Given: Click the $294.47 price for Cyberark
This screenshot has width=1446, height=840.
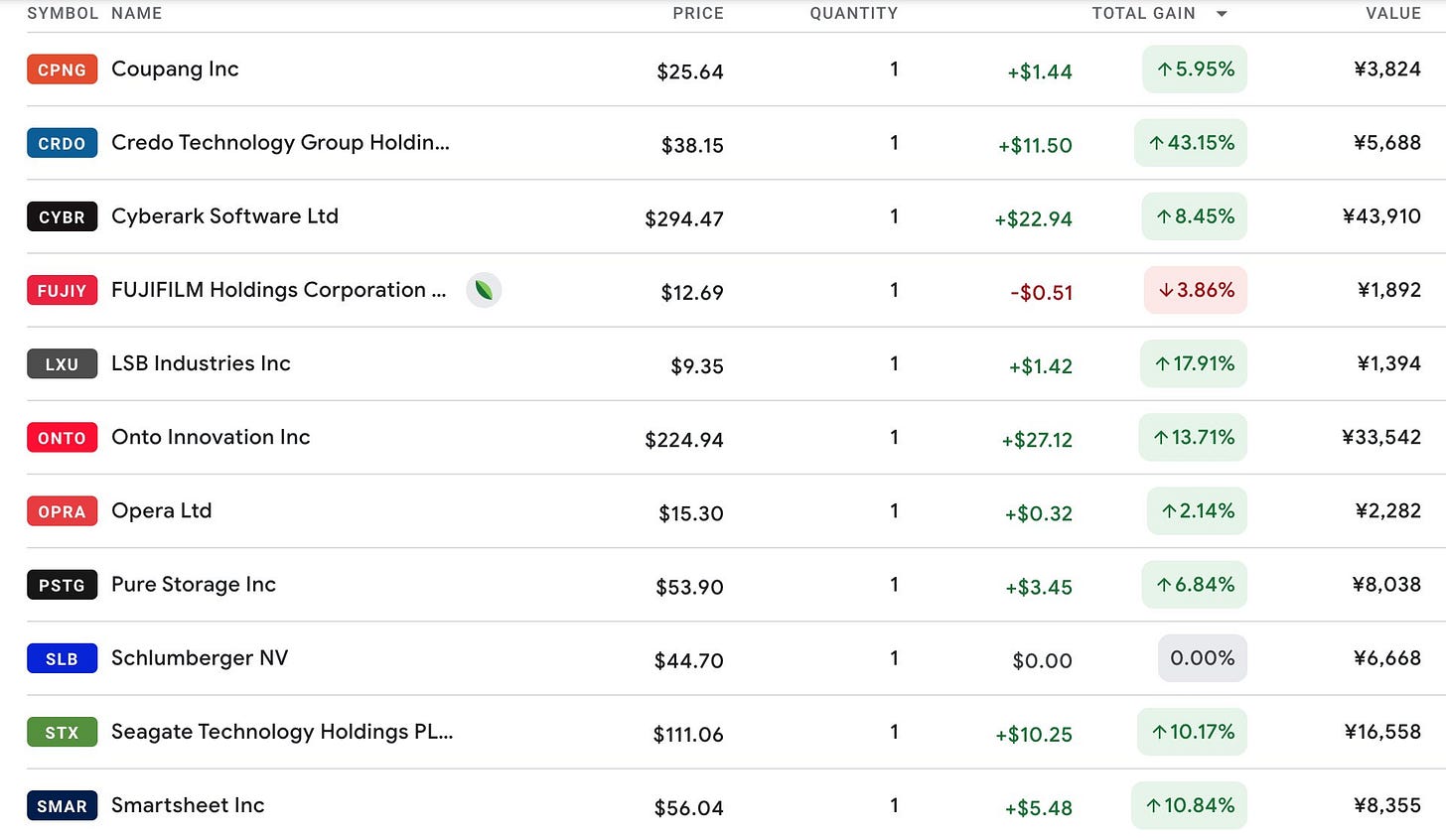Looking at the screenshot, I should click(684, 218).
